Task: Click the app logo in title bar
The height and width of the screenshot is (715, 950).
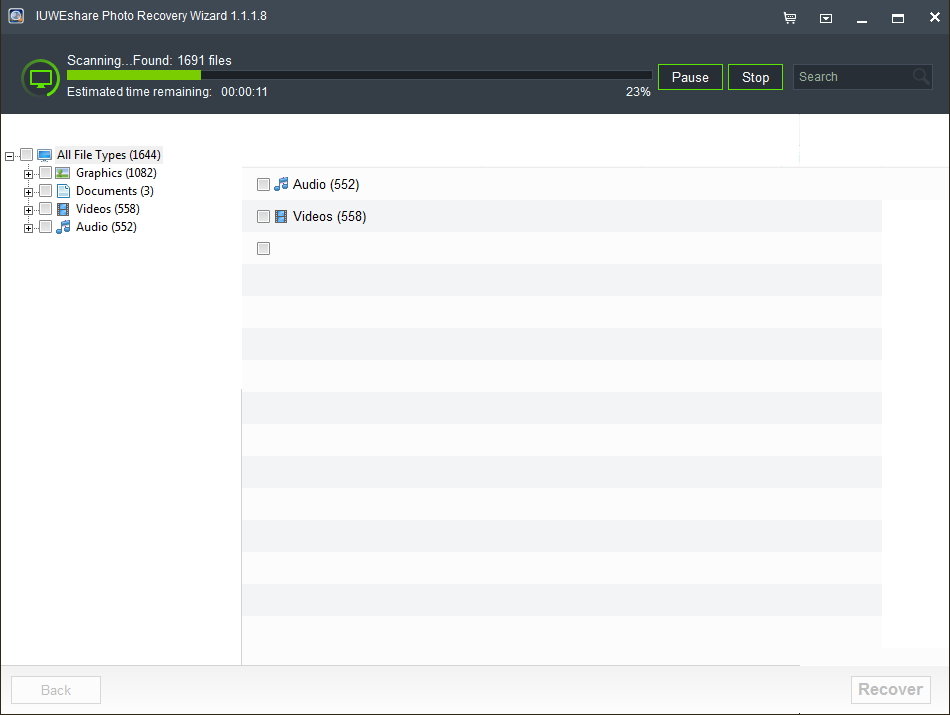Action: (16, 16)
